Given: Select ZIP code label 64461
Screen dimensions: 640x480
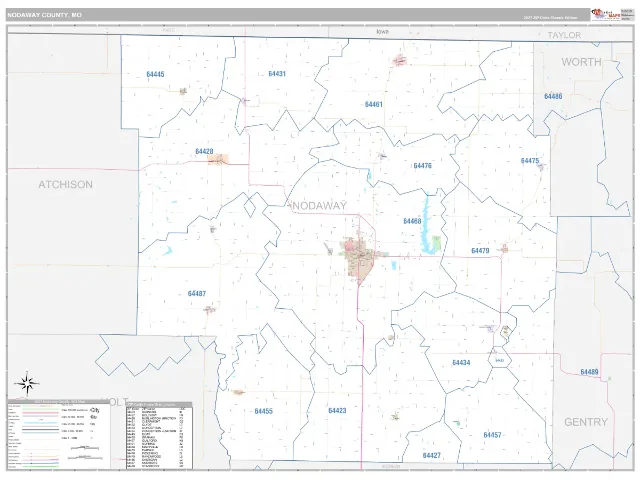Looking at the screenshot, I should pos(373,104).
